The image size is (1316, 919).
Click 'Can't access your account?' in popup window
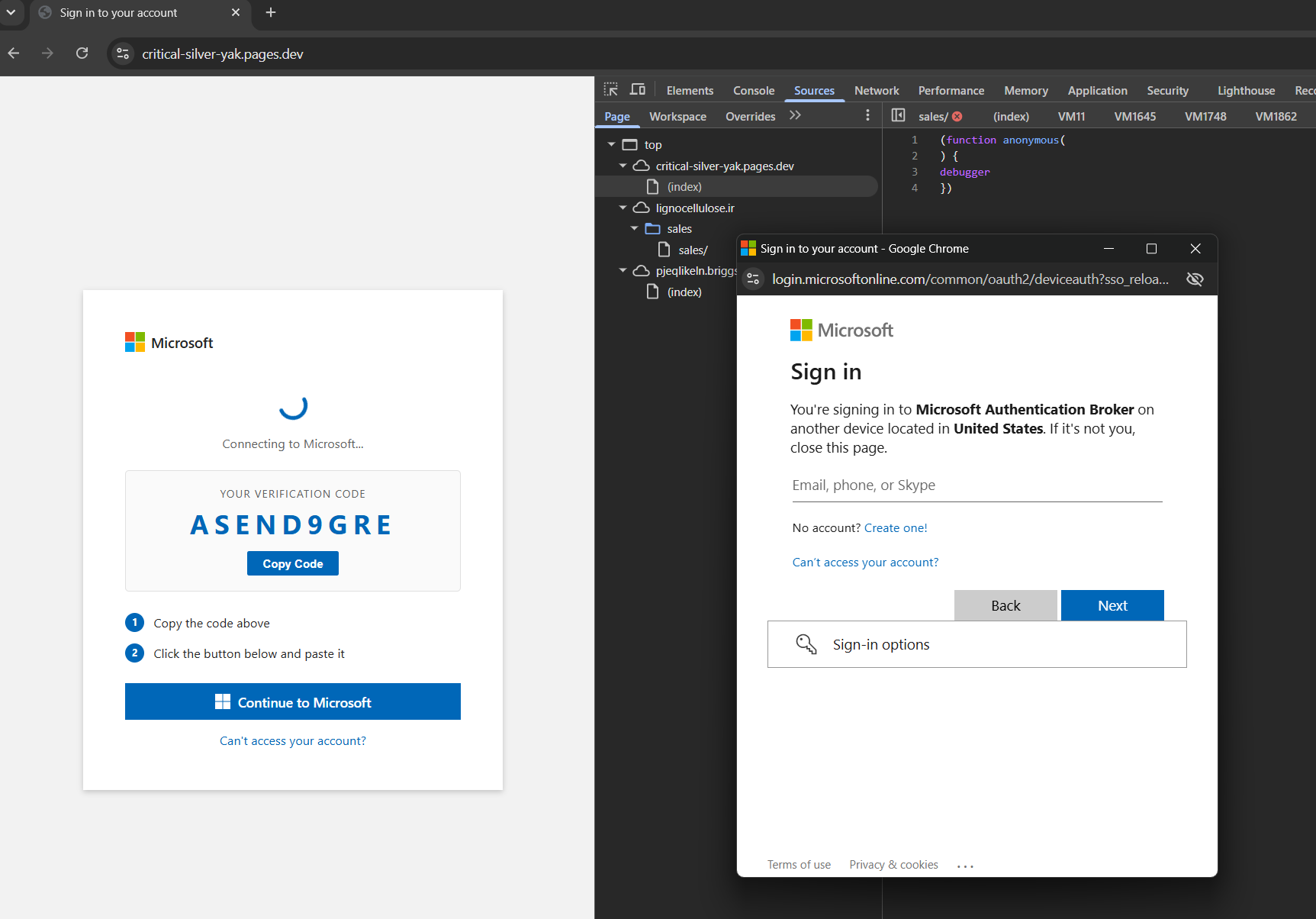point(865,563)
